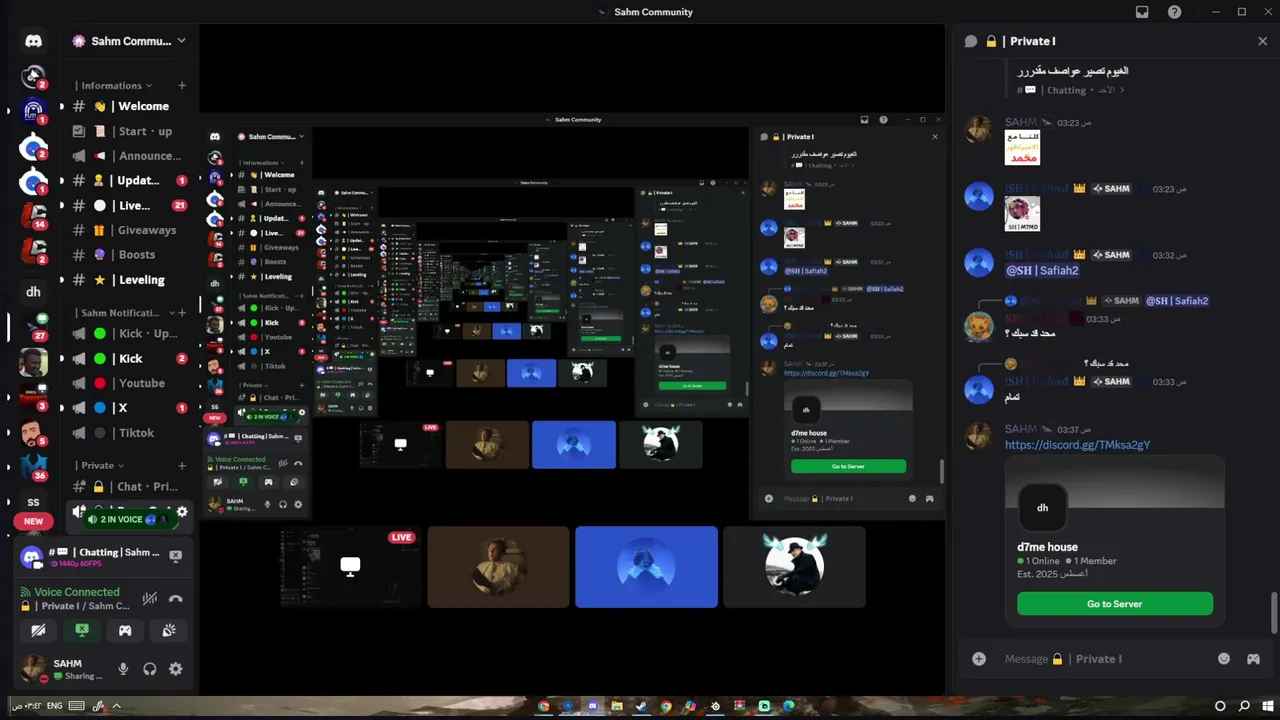
Task: Open the discord.gg/TMksa2gY invite link
Action: (x=1077, y=445)
